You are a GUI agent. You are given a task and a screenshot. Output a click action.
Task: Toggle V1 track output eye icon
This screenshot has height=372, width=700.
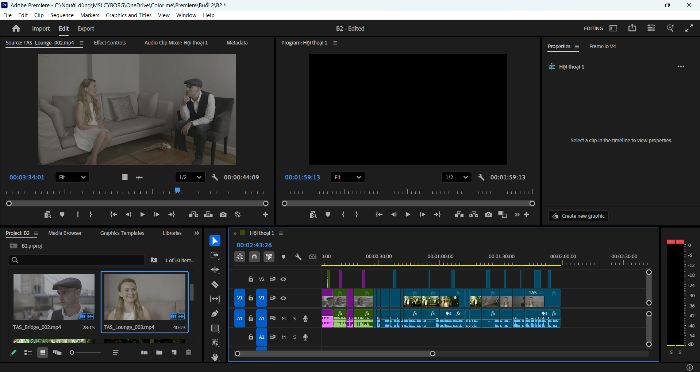click(x=283, y=298)
